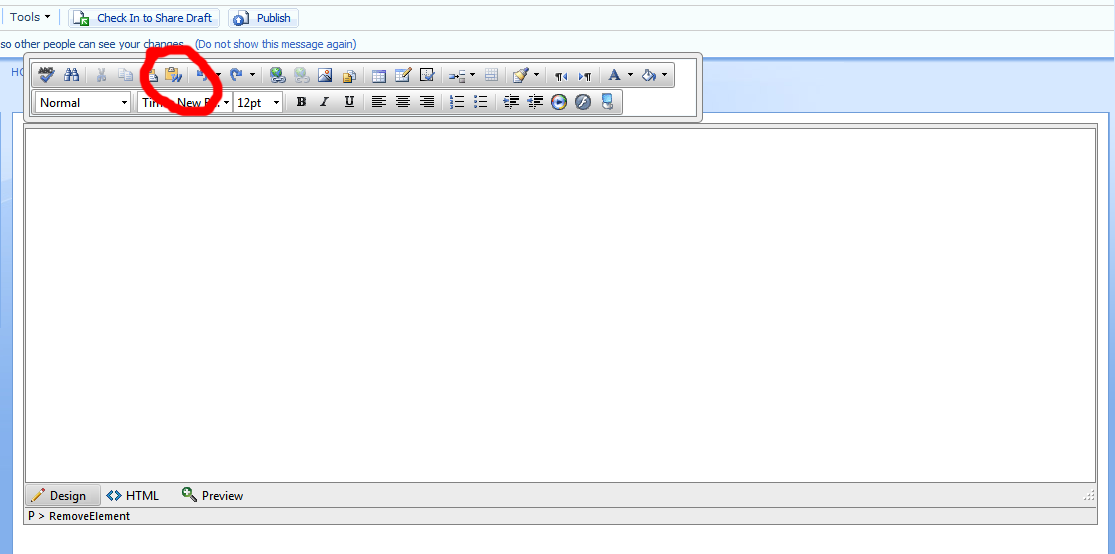Align text to the left
This screenshot has height=554, width=1115.
pos(379,102)
